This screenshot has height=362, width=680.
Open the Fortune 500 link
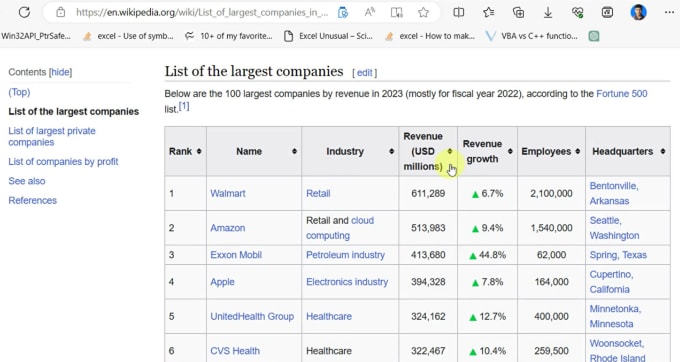pyautogui.click(x=621, y=94)
